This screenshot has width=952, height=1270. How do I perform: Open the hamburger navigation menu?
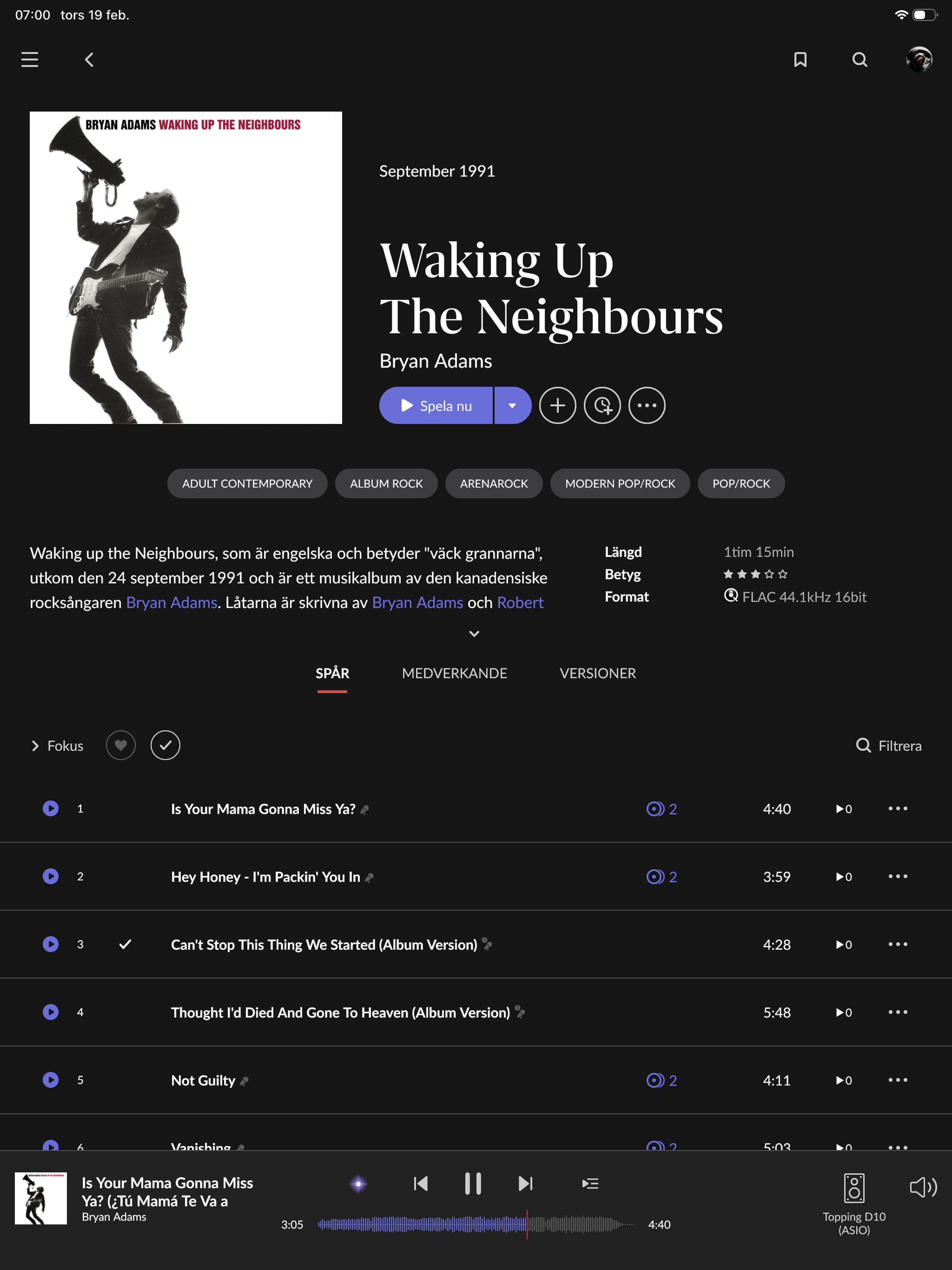point(30,60)
